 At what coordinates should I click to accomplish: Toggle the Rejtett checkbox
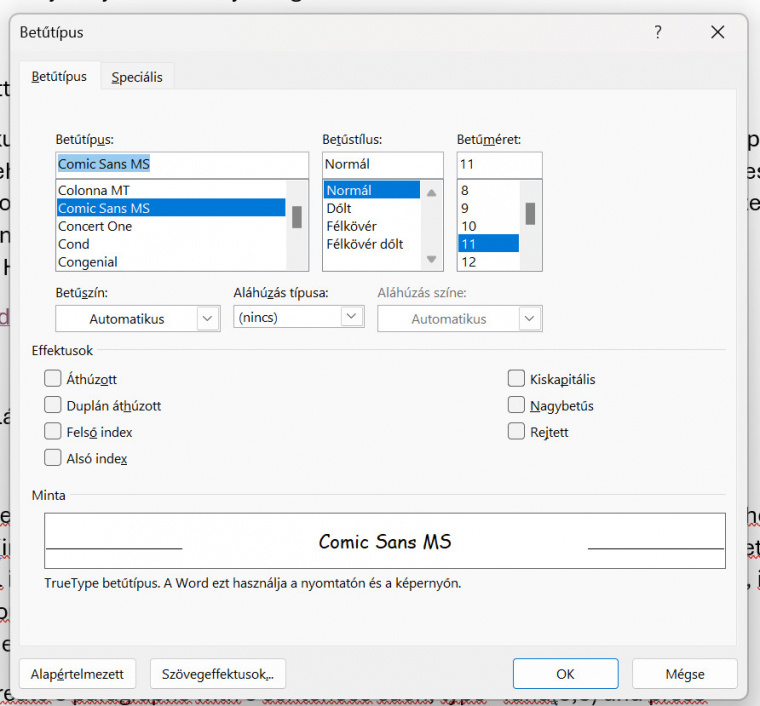pyautogui.click(x=516, y=431)
